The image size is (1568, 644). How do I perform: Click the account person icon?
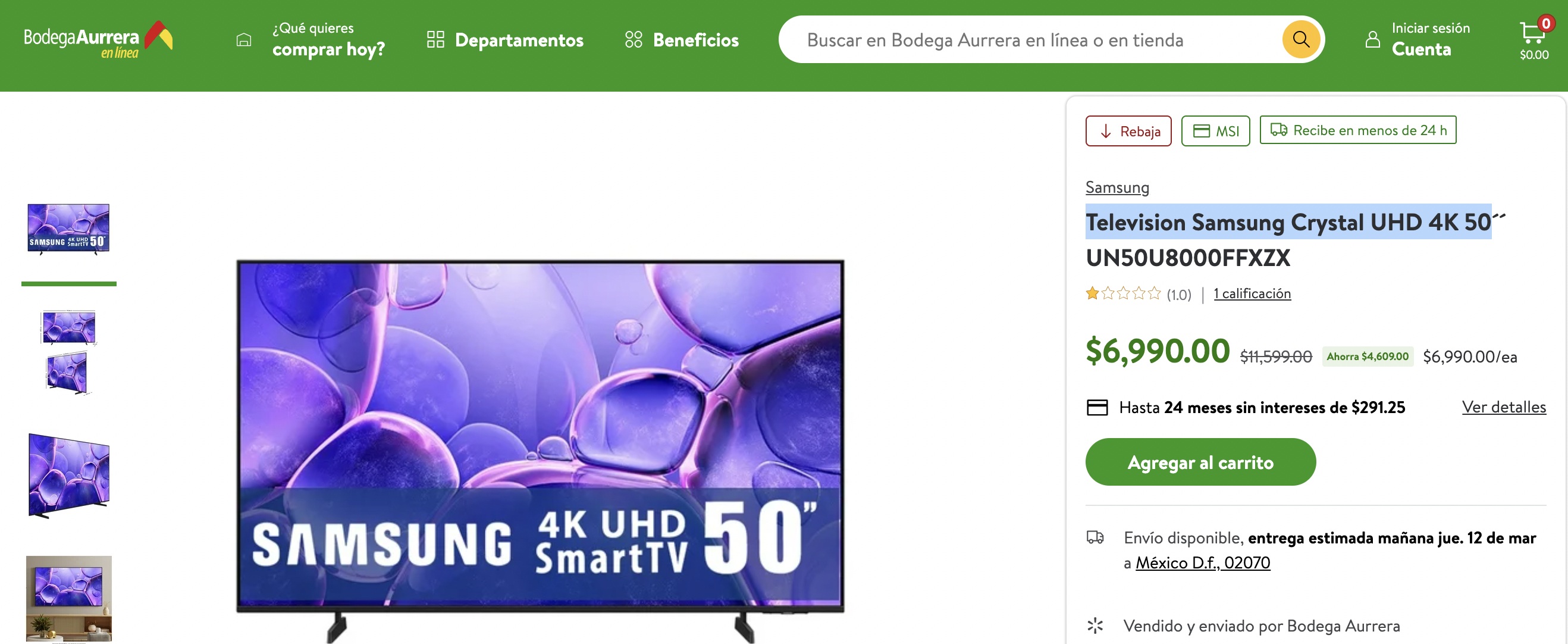[x=1372, y=40]
